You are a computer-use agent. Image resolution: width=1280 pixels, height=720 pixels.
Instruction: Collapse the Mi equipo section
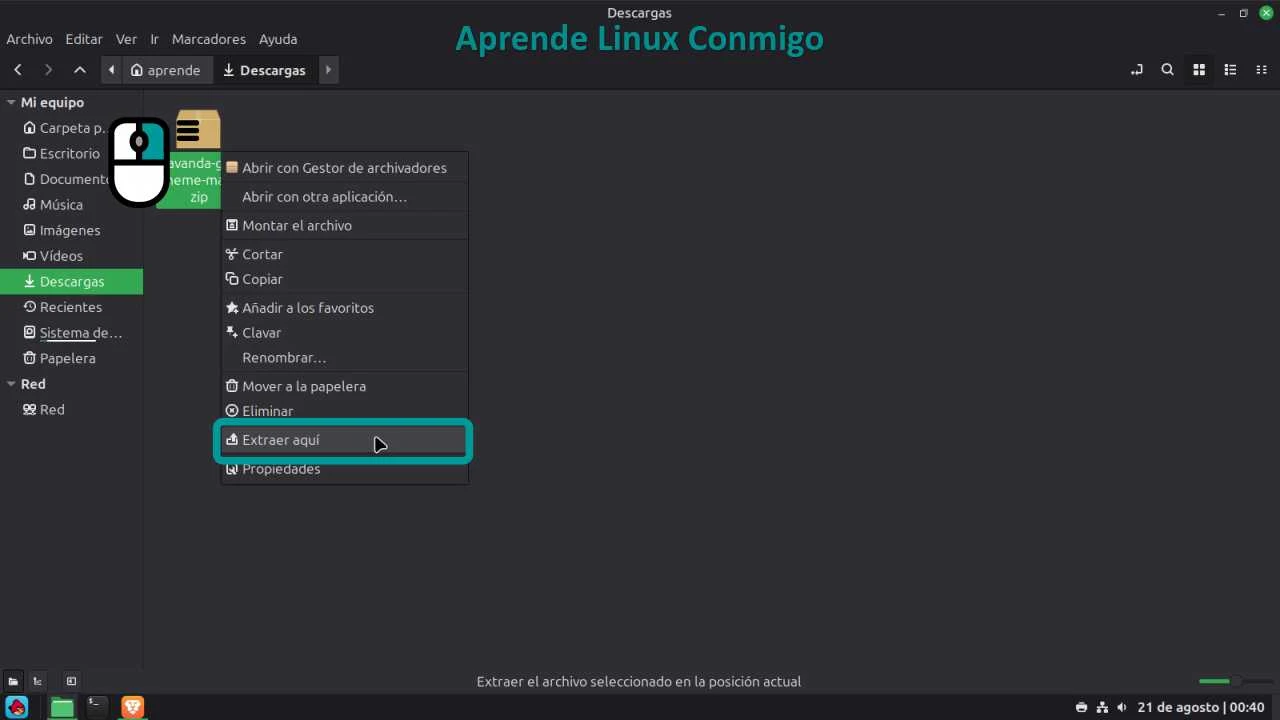11,102
